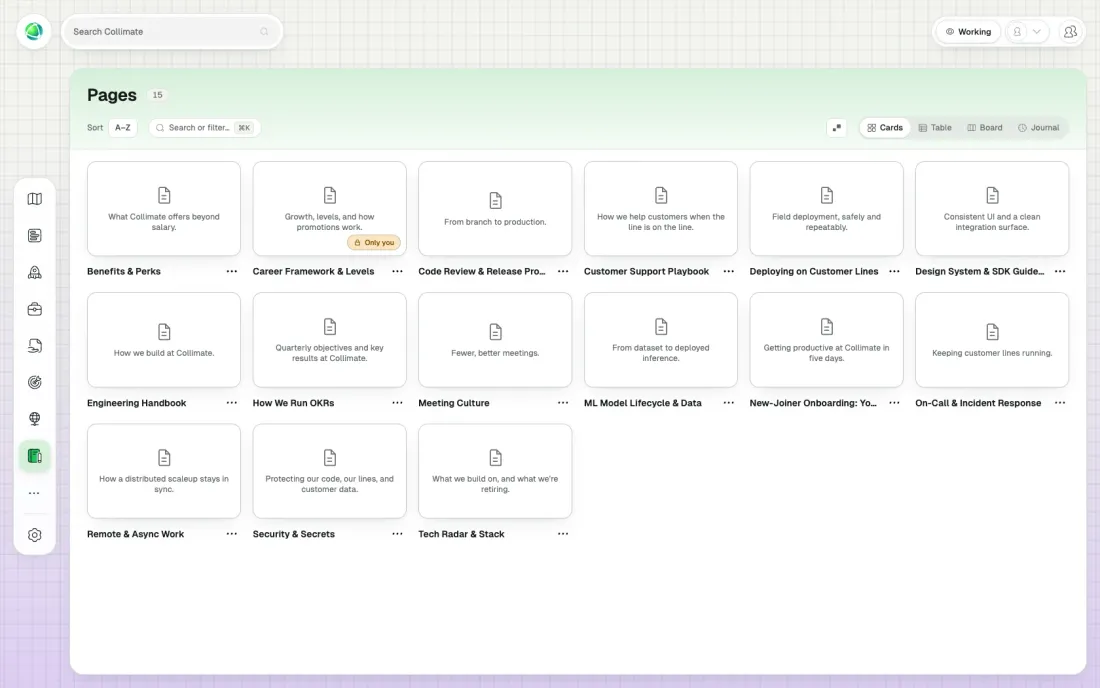Open the Career Framework & Levels card
Screen dimensions: 1100x688
[x=329, y=209]
